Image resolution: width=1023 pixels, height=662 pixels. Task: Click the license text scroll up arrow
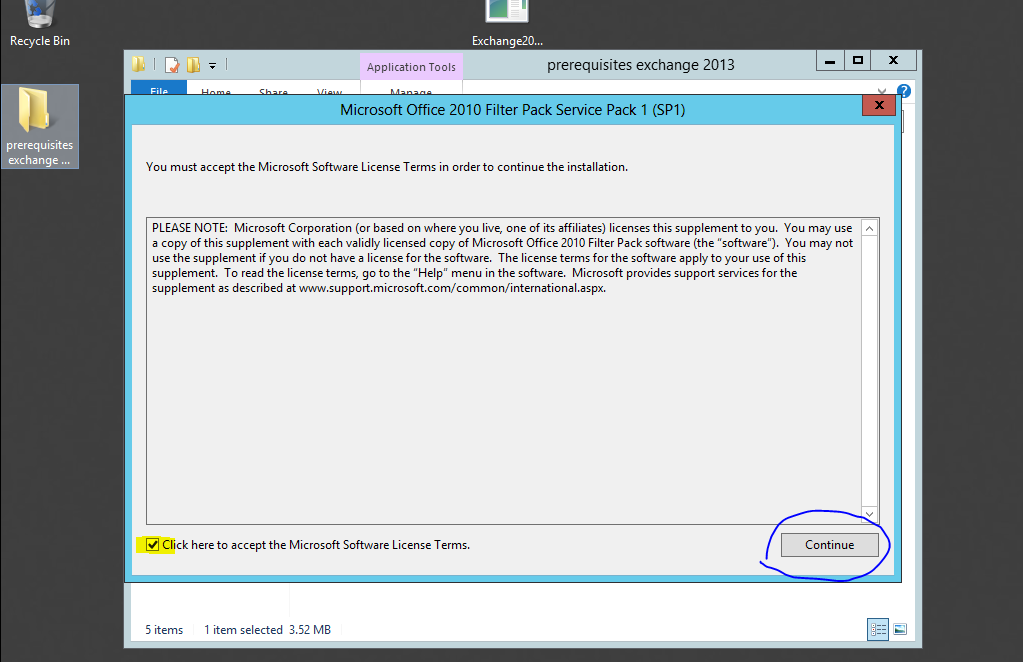click(x=869, y=228)
